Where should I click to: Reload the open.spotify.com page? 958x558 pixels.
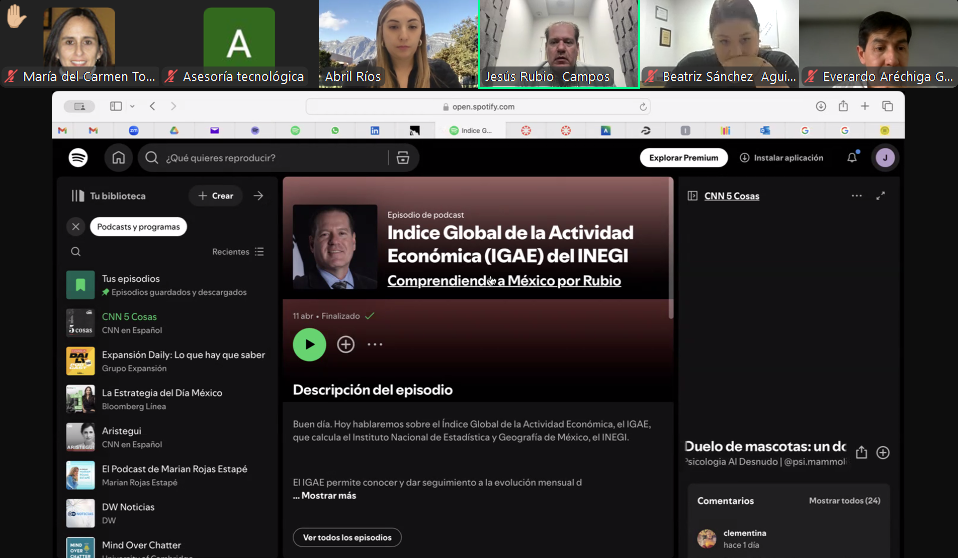click(x=643, y=107)
